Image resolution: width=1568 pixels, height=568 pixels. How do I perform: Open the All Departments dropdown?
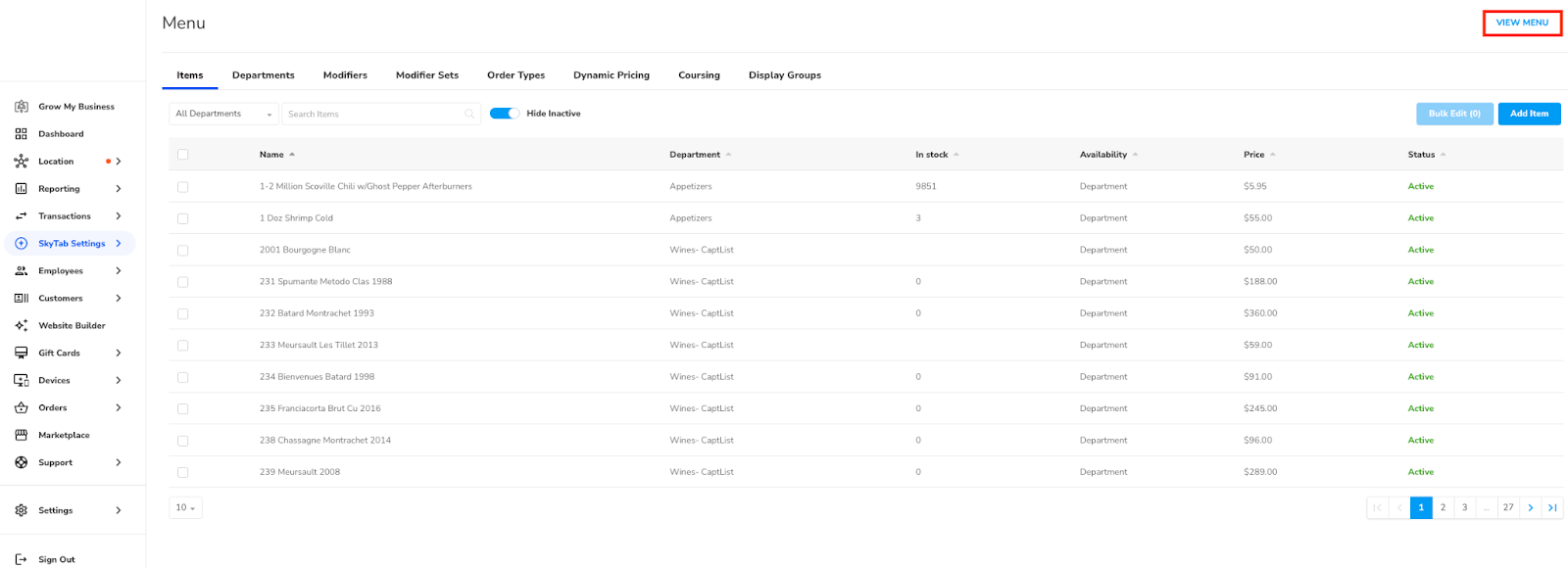click(223, 115)
